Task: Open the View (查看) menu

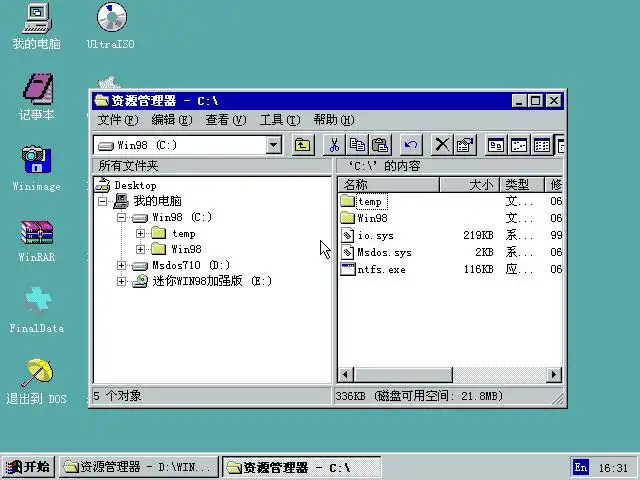Action: tap(226, 120)
